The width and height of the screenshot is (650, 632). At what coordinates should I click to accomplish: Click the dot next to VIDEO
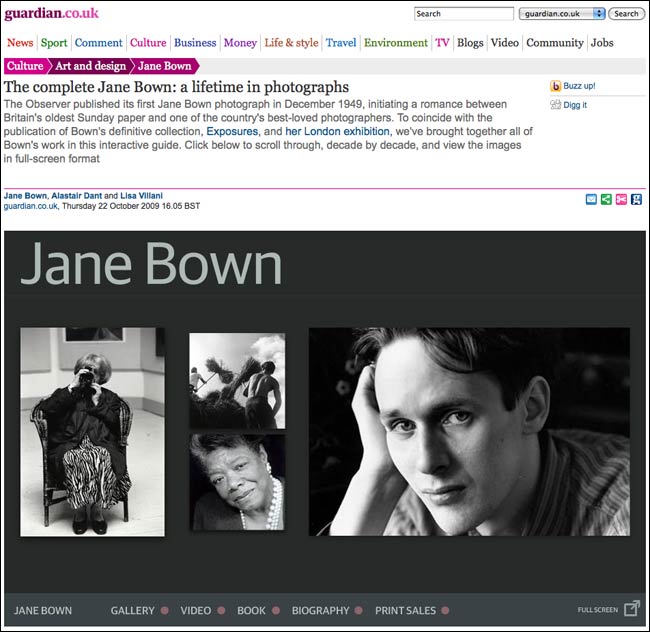tap(221, 610)
